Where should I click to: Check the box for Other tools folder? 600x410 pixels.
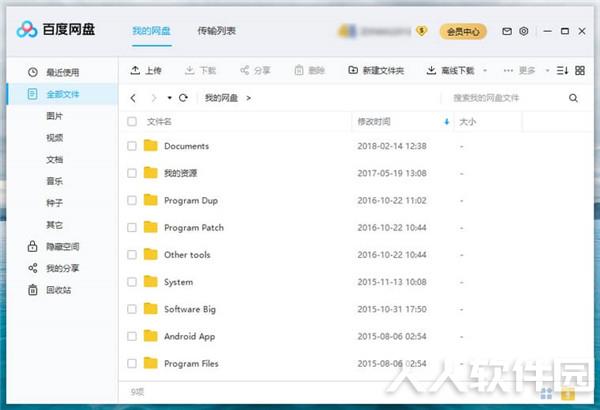132,255
